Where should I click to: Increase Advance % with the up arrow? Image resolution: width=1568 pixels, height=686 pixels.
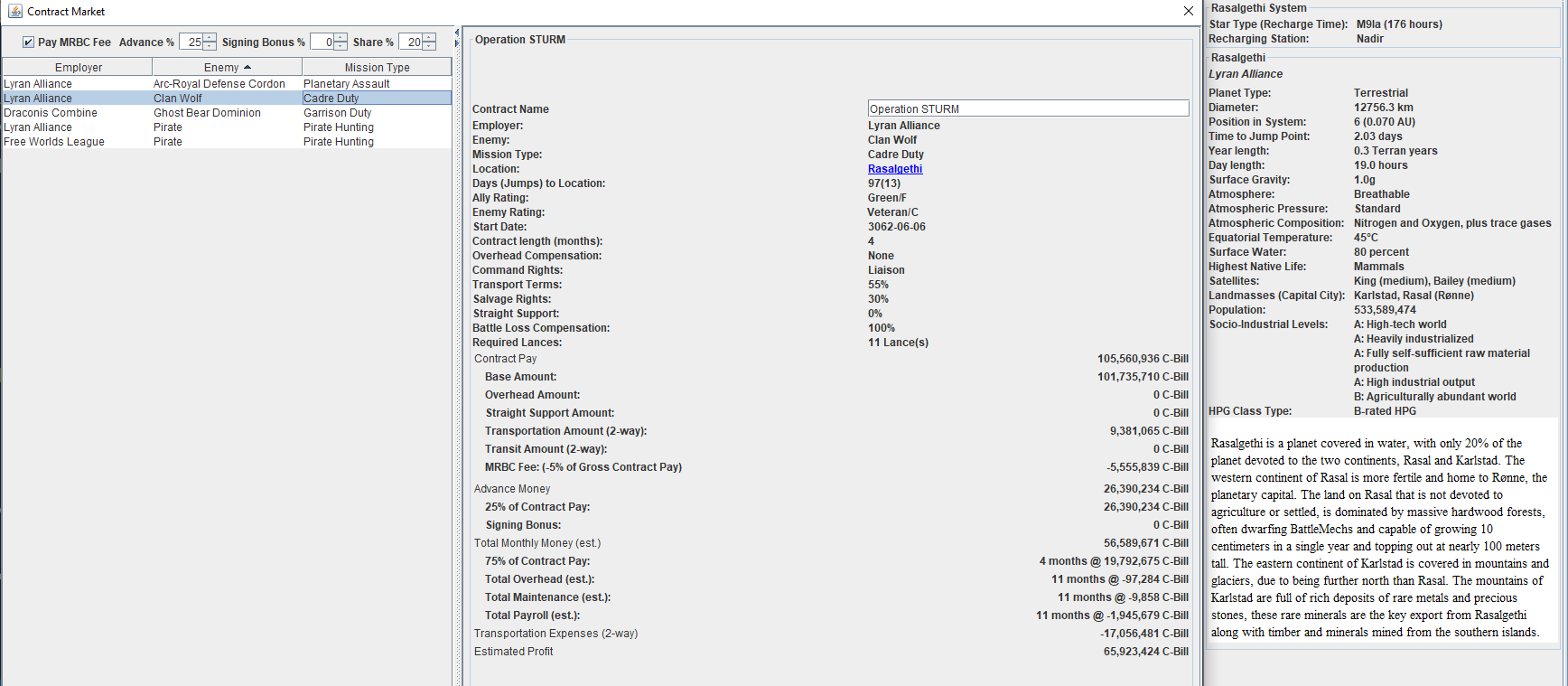(x=210, y=37)
